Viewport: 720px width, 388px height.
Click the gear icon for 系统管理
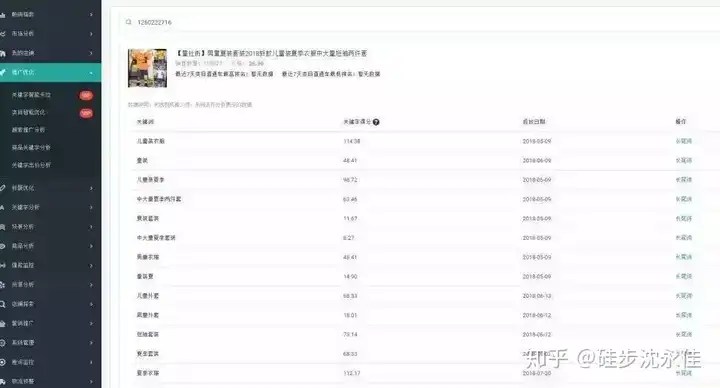[2, 343]
